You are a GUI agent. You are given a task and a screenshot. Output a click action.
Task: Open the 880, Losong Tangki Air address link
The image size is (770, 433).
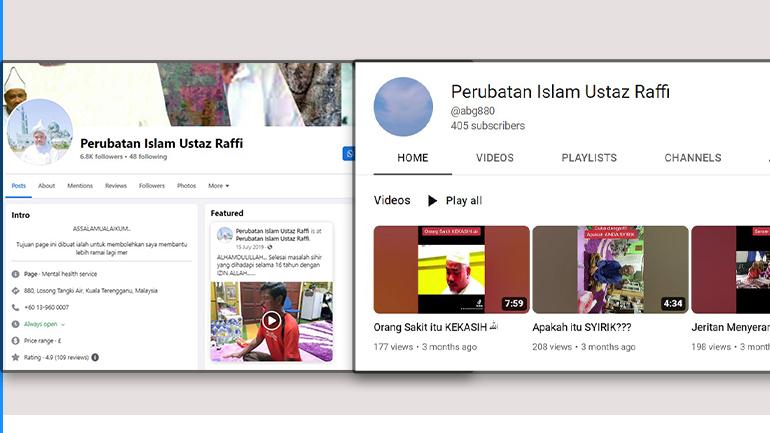coord(91,291)
